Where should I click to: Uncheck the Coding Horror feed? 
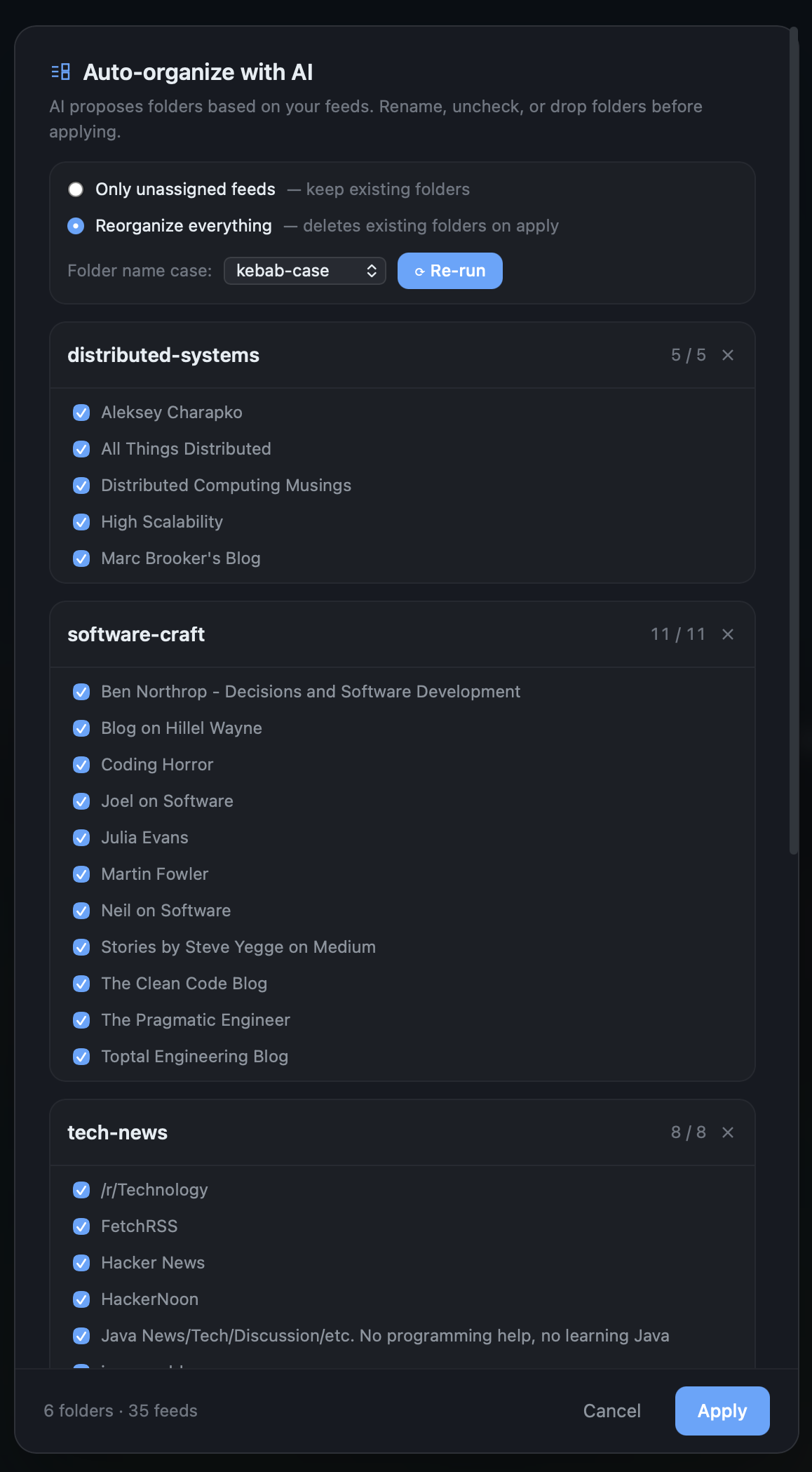tap(81, 765)
